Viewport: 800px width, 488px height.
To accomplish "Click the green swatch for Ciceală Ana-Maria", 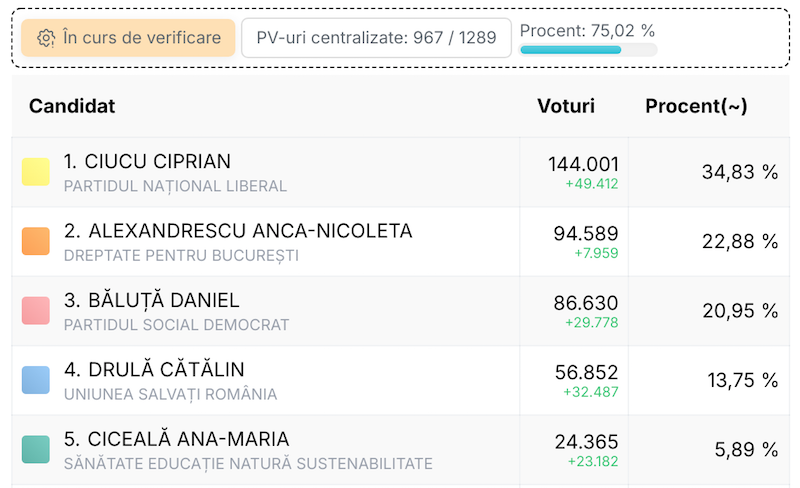I will 36,449.
